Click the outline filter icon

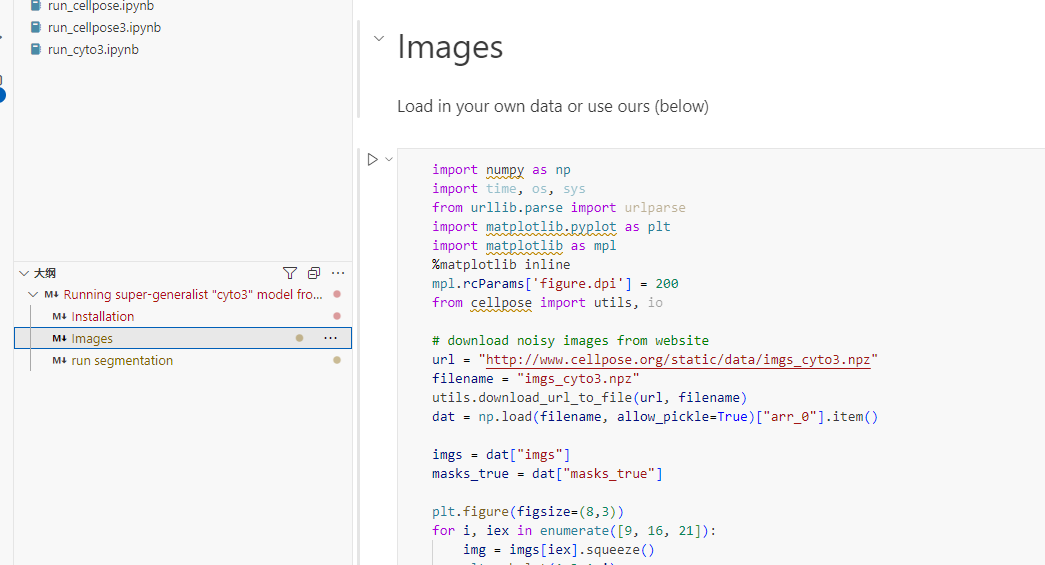click(x=290, y=273)
